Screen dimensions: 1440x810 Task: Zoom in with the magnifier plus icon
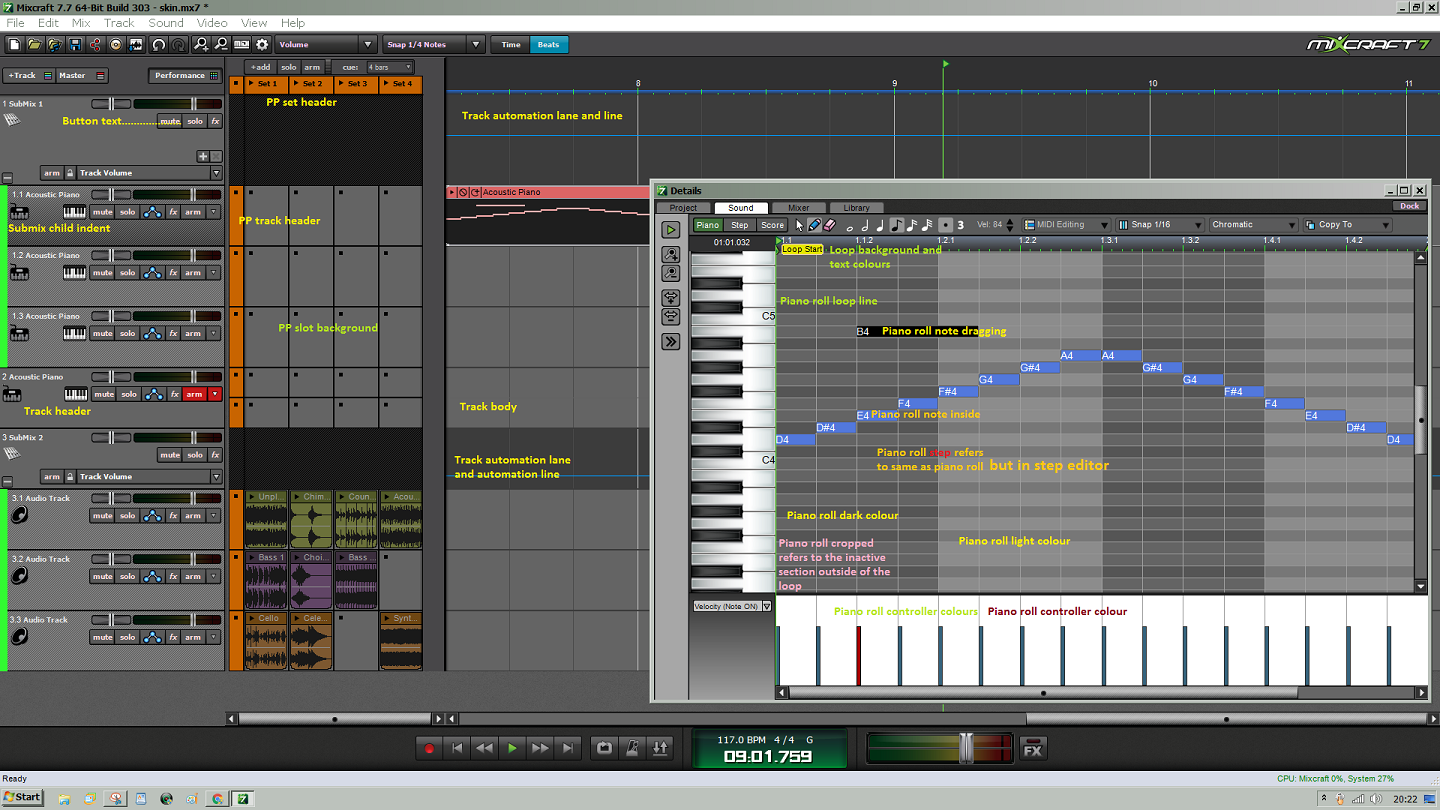[201, 44]
